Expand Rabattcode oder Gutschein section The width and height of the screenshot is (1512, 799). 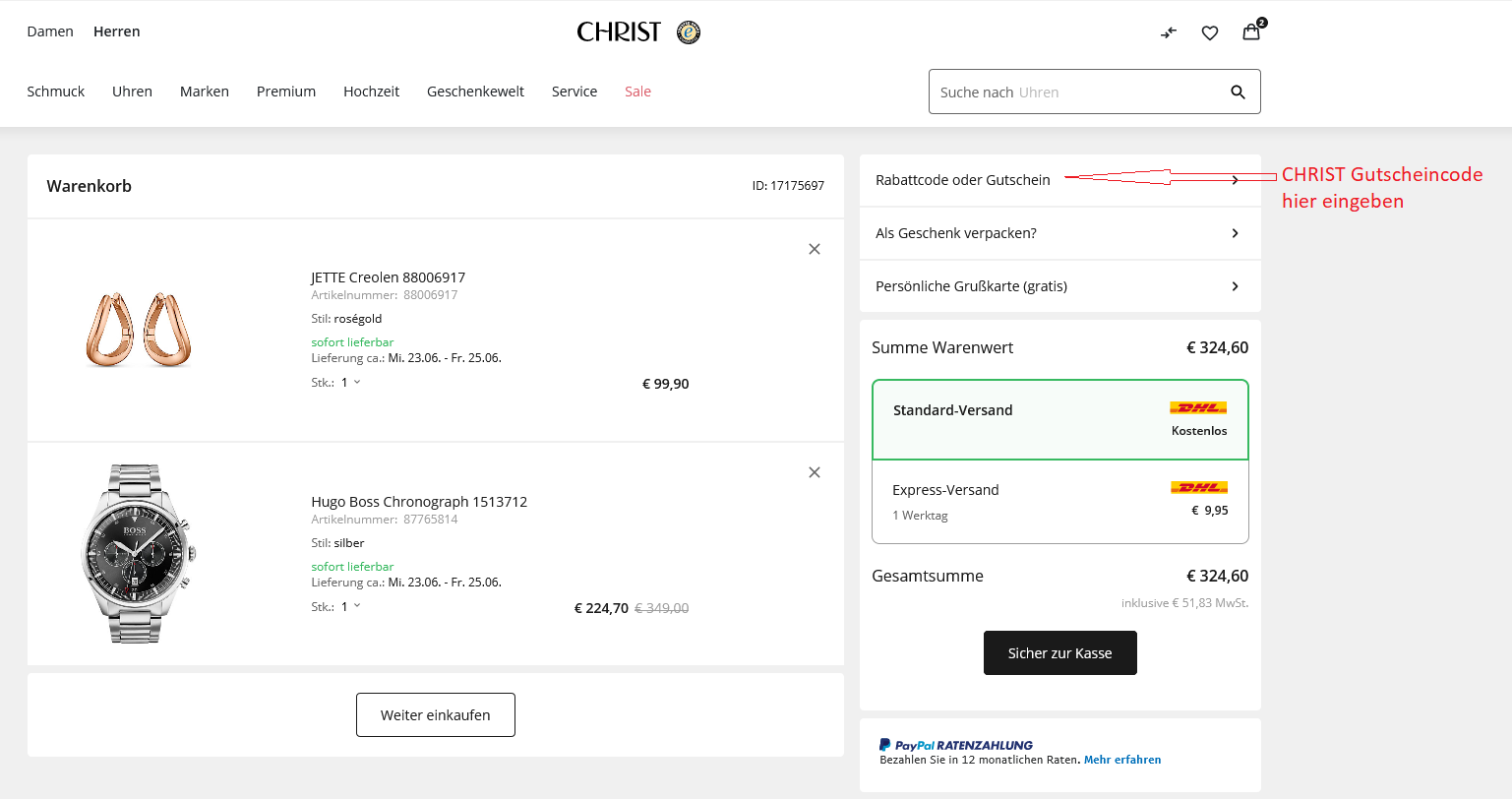1059,180
